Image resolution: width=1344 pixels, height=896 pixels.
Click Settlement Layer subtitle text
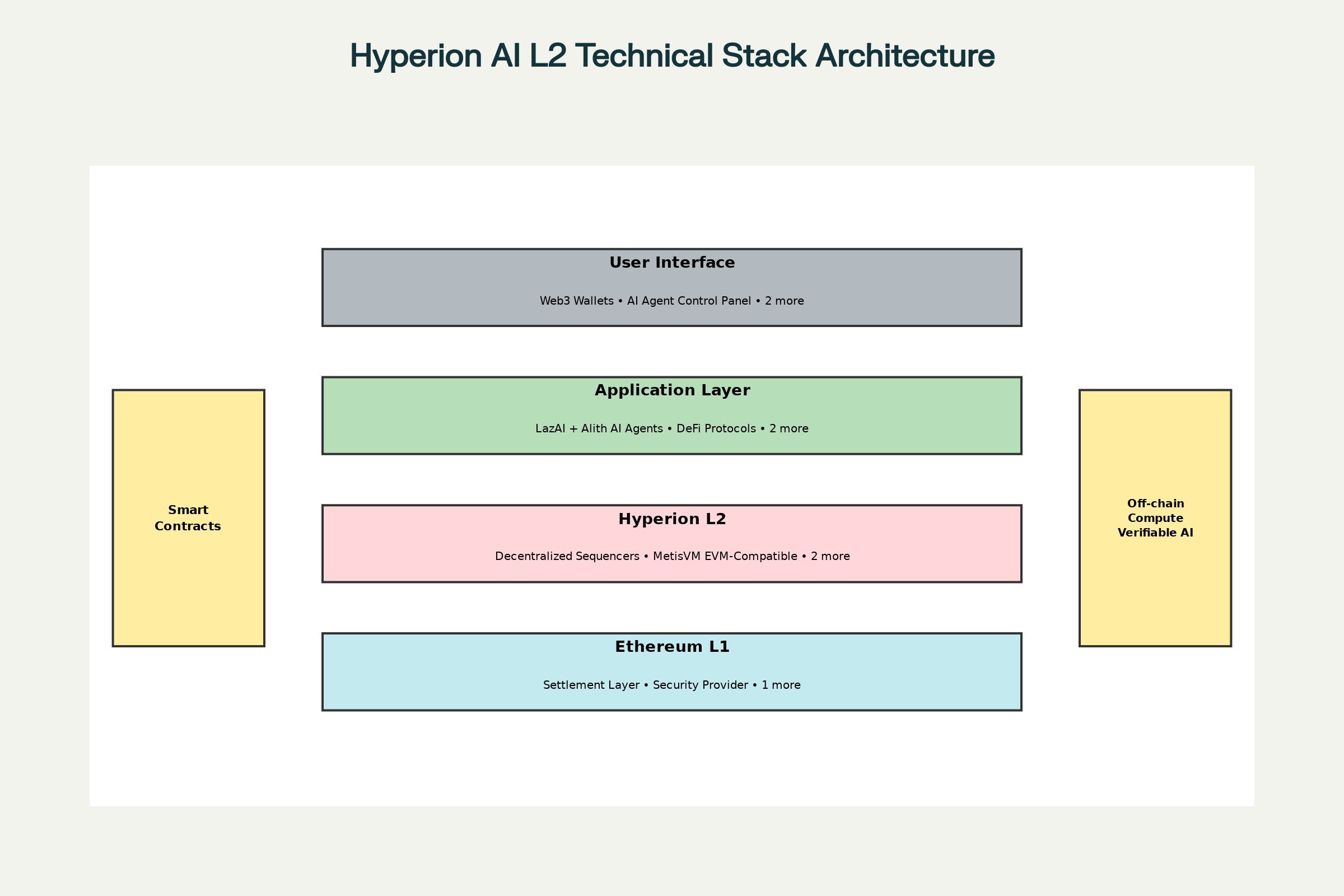point(591,685)
